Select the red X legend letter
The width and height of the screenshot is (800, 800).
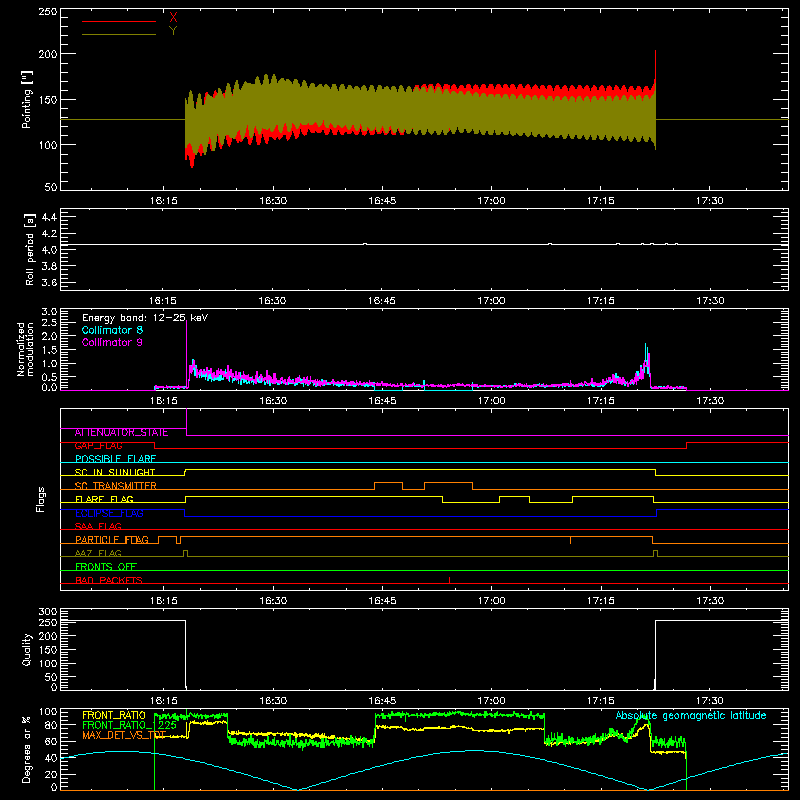173,18
